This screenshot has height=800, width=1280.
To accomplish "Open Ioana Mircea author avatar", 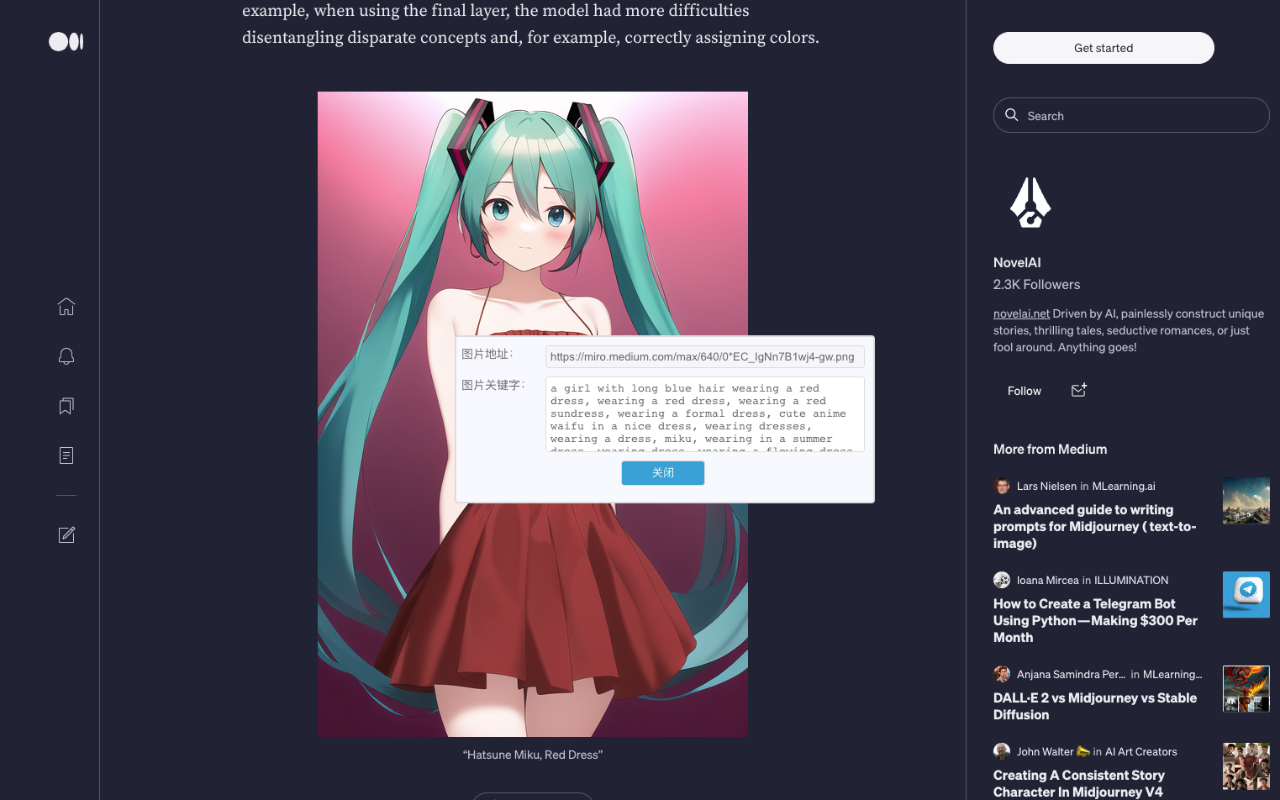I will (1002, 580).
